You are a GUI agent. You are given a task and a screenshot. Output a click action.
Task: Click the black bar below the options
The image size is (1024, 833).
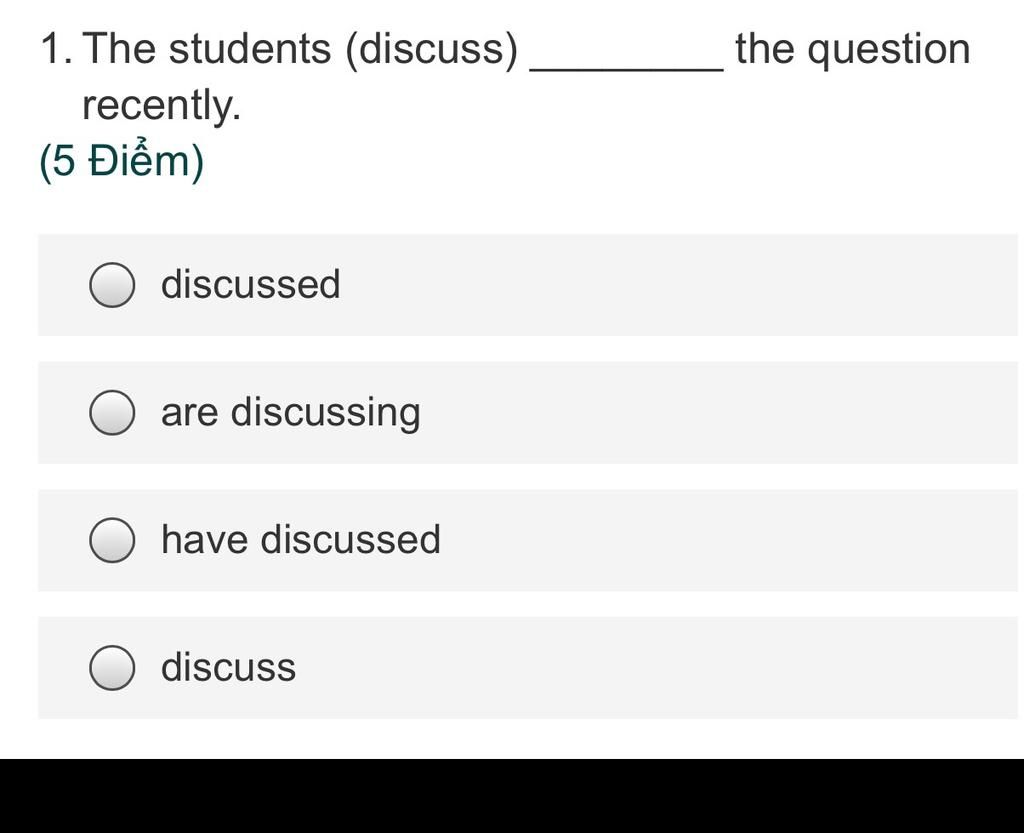click(x=512, y=796)
